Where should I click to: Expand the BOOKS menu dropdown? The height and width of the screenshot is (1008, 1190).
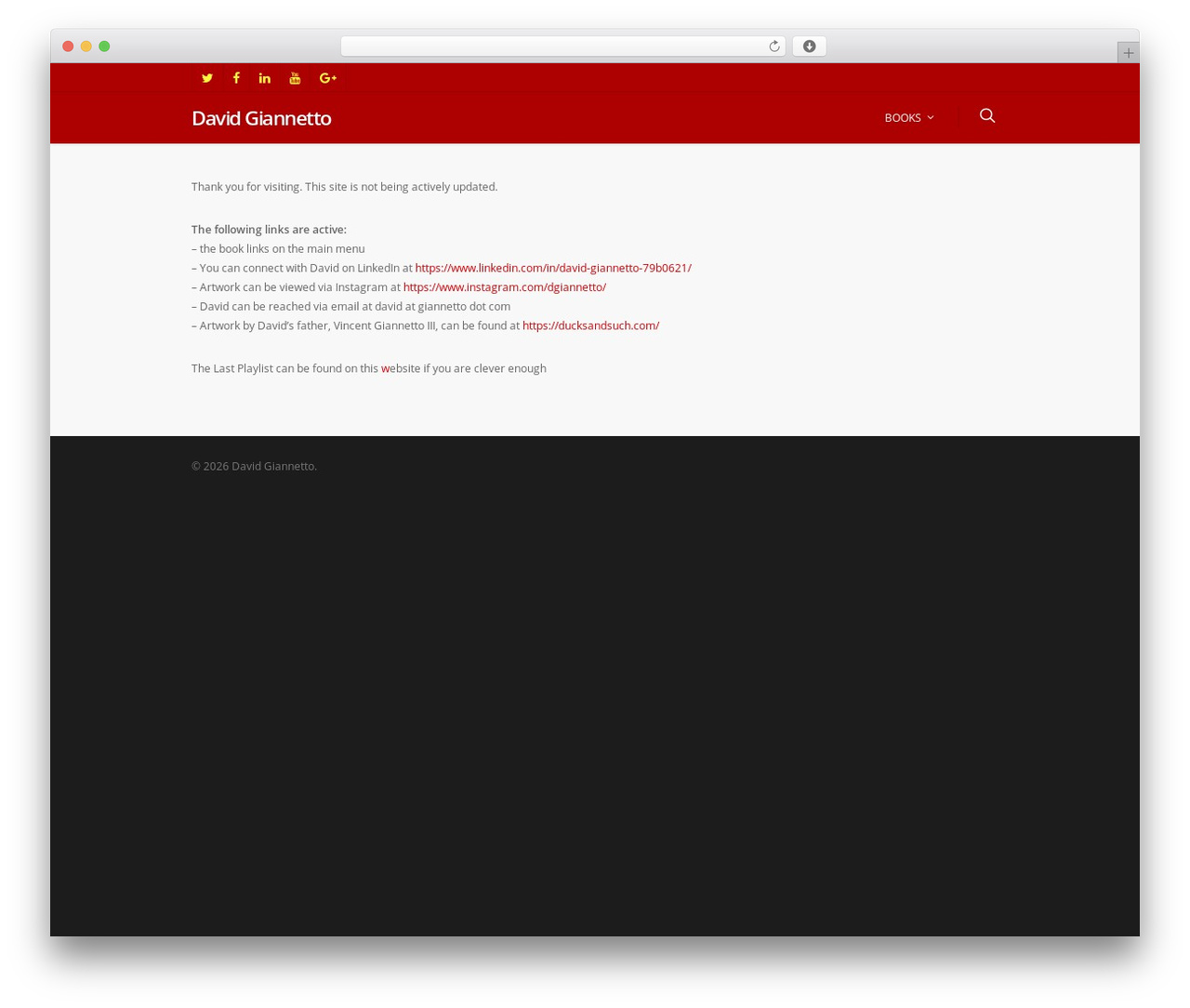point(908,117)
